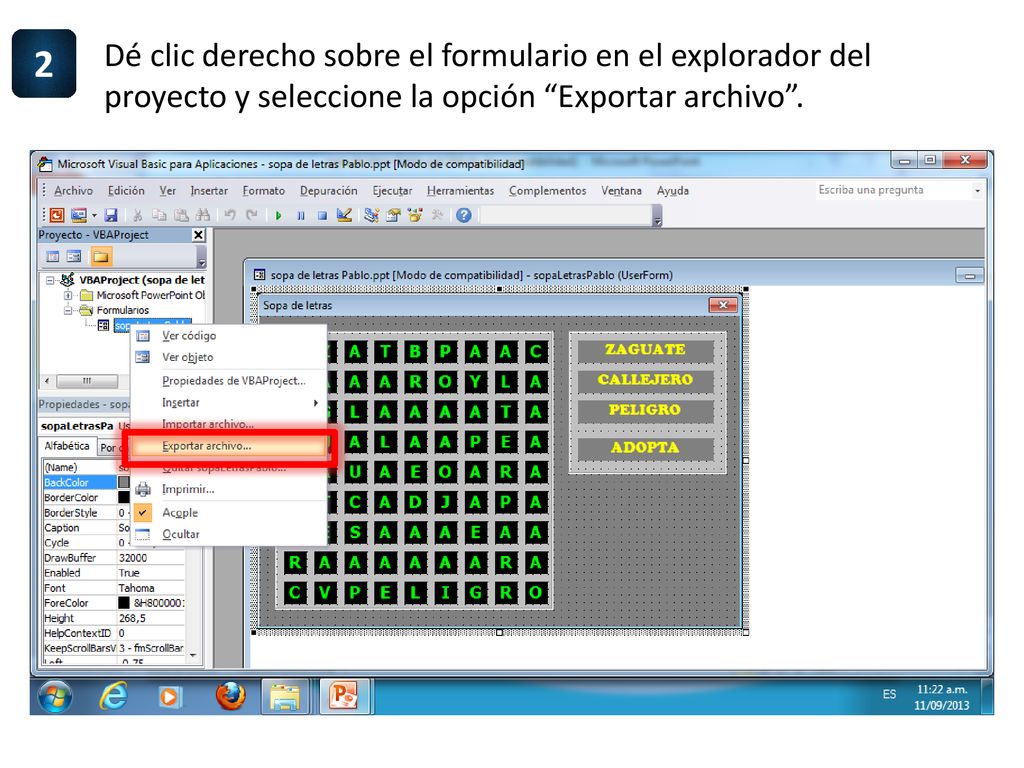Choose Ocultar in context menu

point(229,534)
